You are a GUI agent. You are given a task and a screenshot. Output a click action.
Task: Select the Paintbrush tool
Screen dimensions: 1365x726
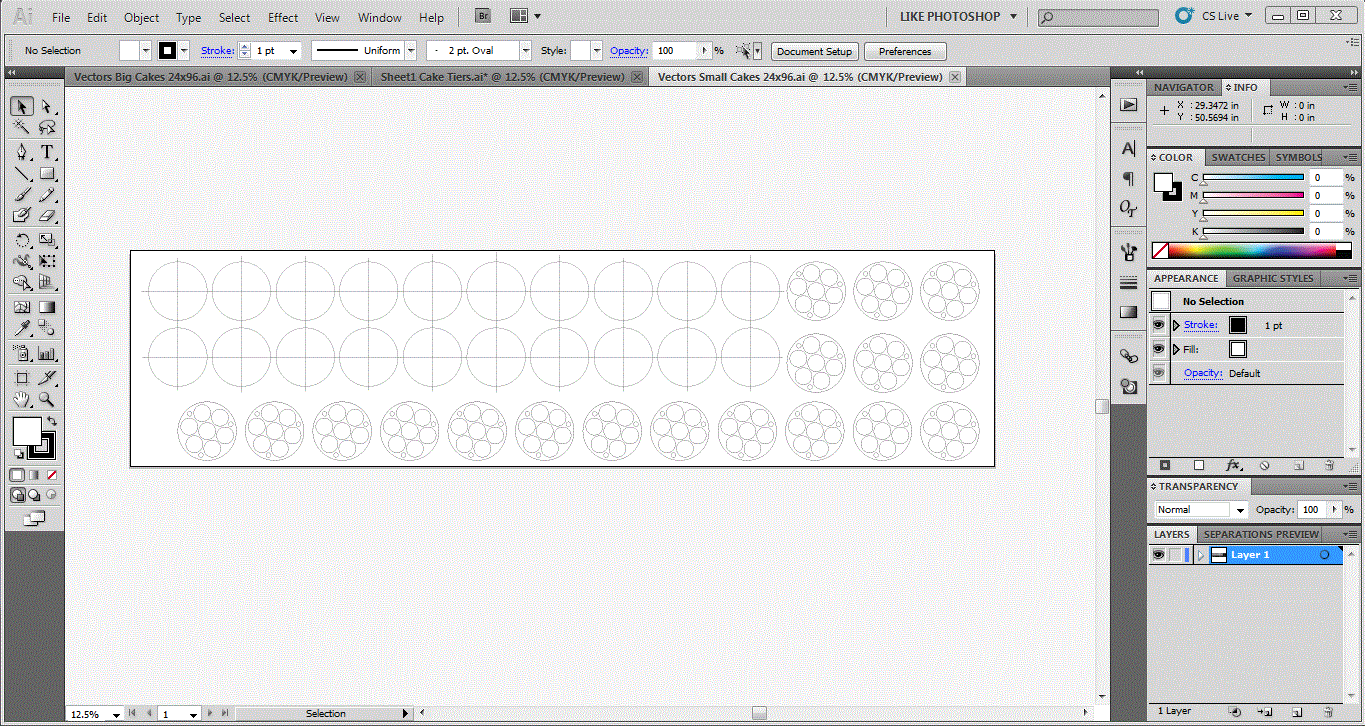(22, 195)
